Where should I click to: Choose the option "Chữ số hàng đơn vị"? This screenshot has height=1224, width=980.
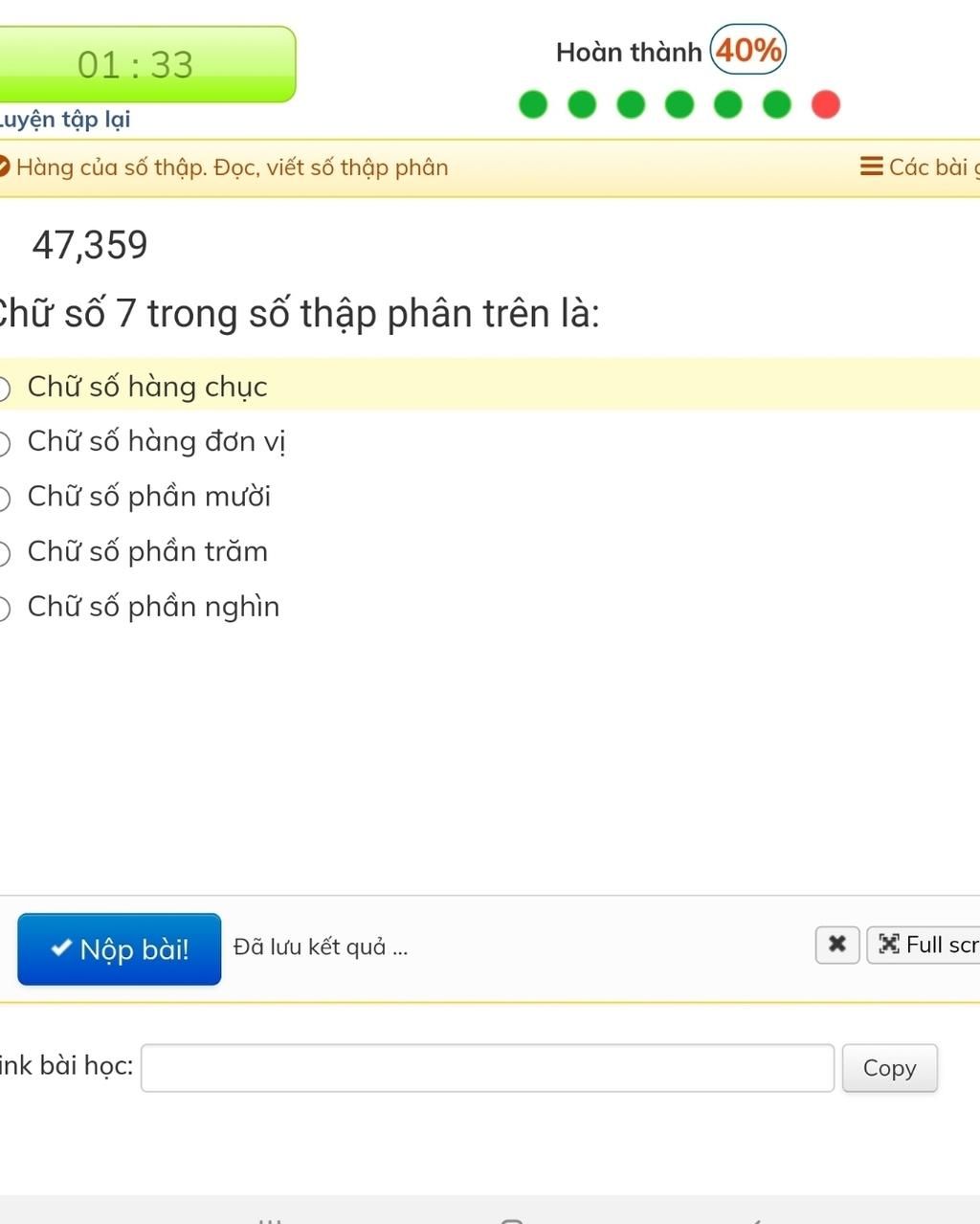tap(144, 441)
